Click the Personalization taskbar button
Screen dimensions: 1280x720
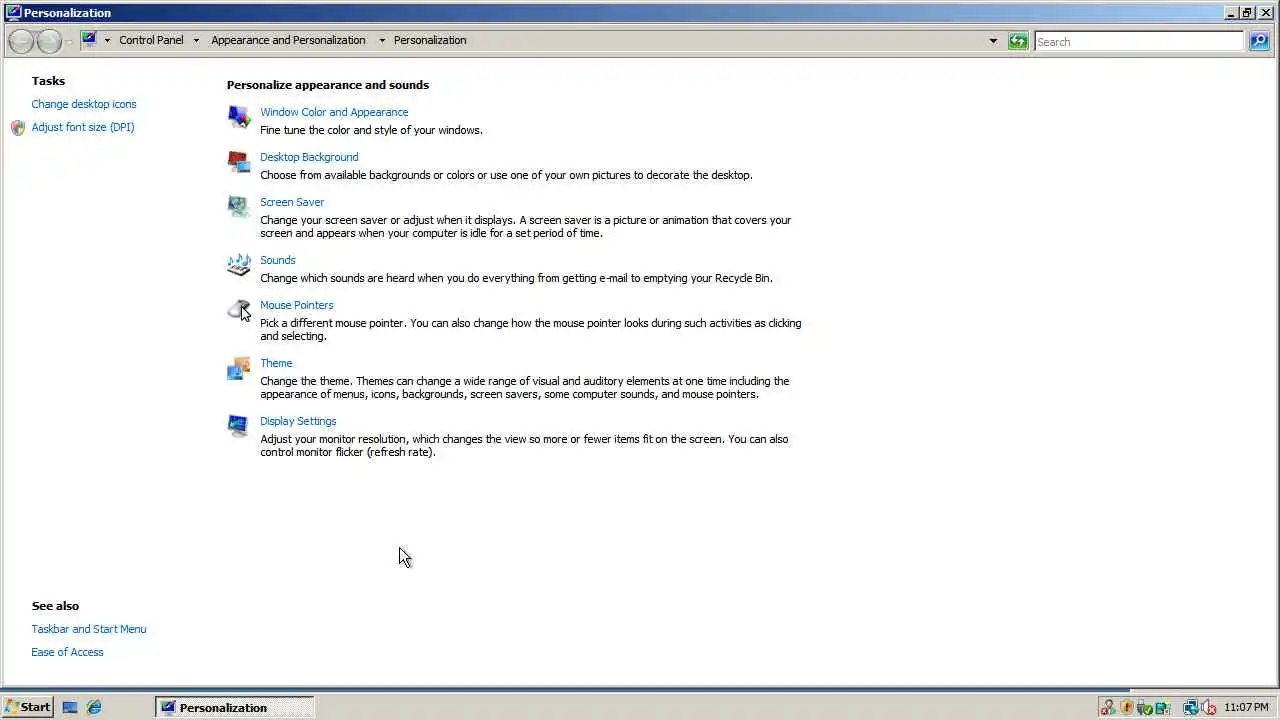pyautogui.click(x=235, y=707)
